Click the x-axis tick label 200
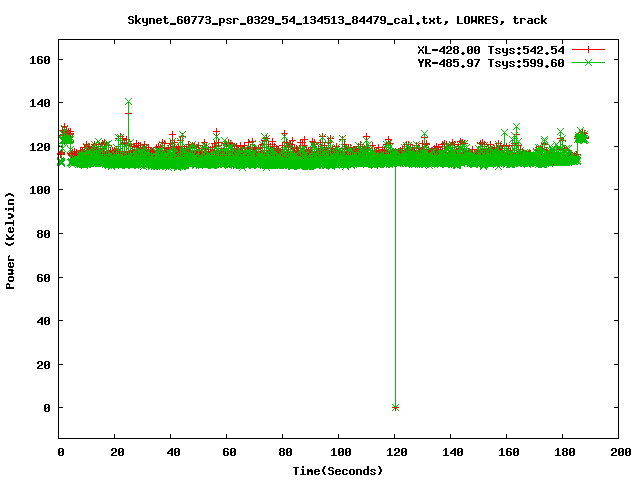 [x=620, y=452]
